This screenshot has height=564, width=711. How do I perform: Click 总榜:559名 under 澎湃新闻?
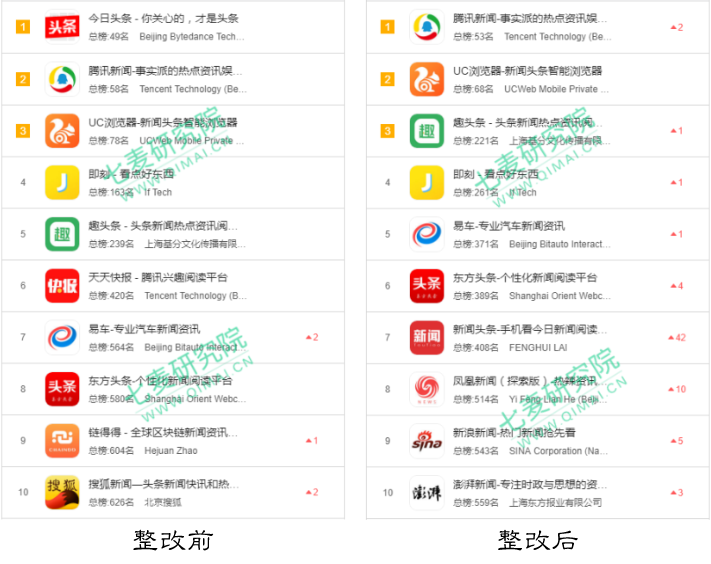pos(476,502)
